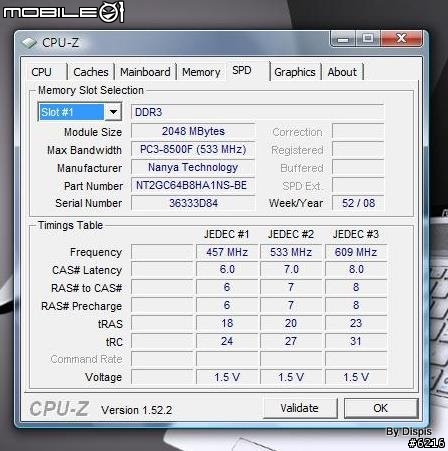Click tRC value 24
Viewport: 448px width, 451px height.
(227, 341)
